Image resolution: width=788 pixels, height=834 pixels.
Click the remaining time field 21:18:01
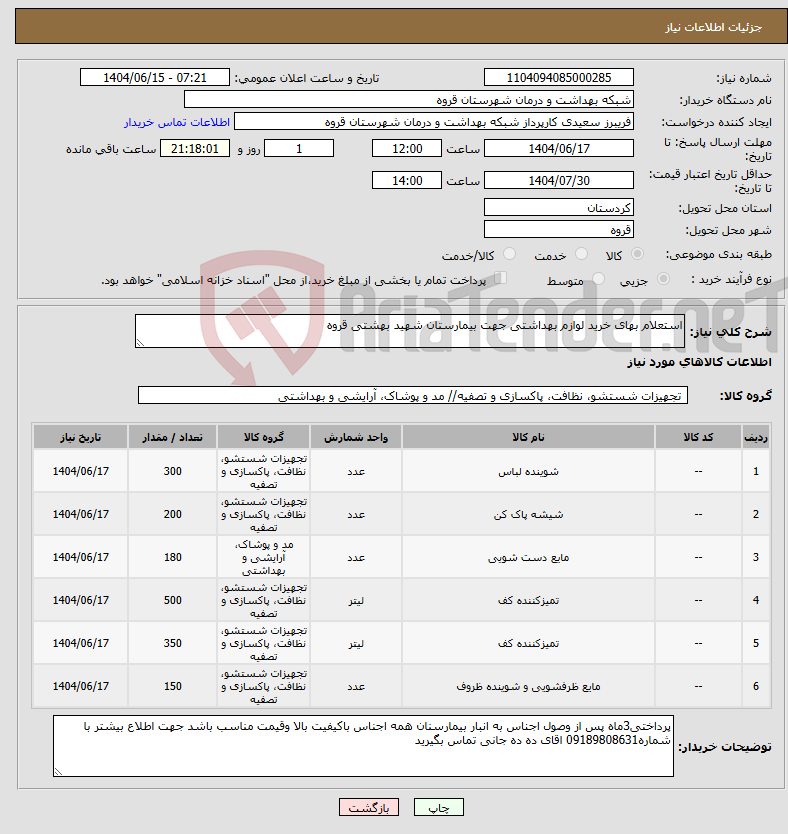tap(195, 148)
